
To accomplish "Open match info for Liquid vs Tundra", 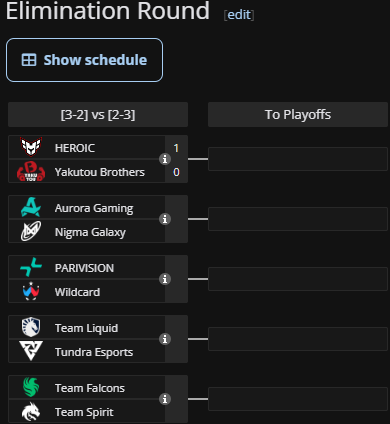I will click(165, 339).
